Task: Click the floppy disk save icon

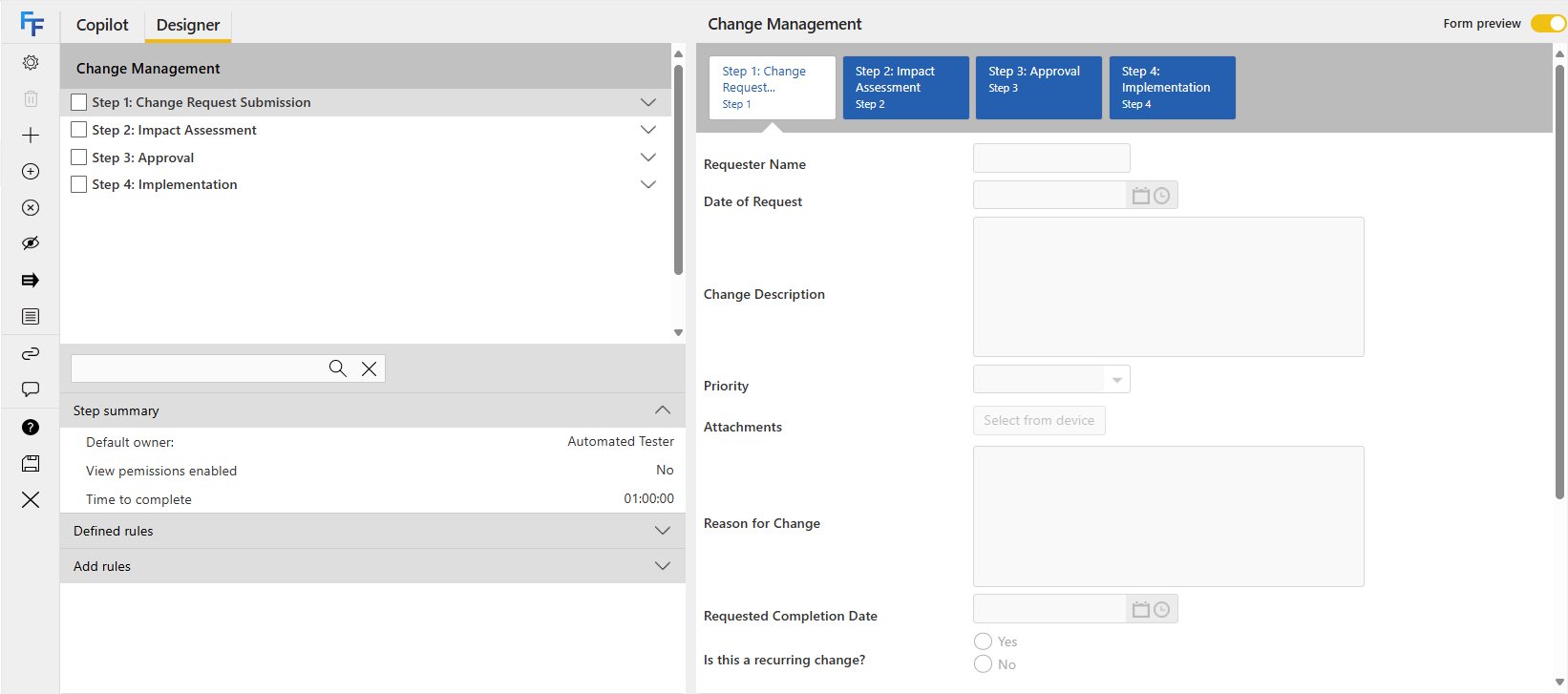Action: pos(31,463)
